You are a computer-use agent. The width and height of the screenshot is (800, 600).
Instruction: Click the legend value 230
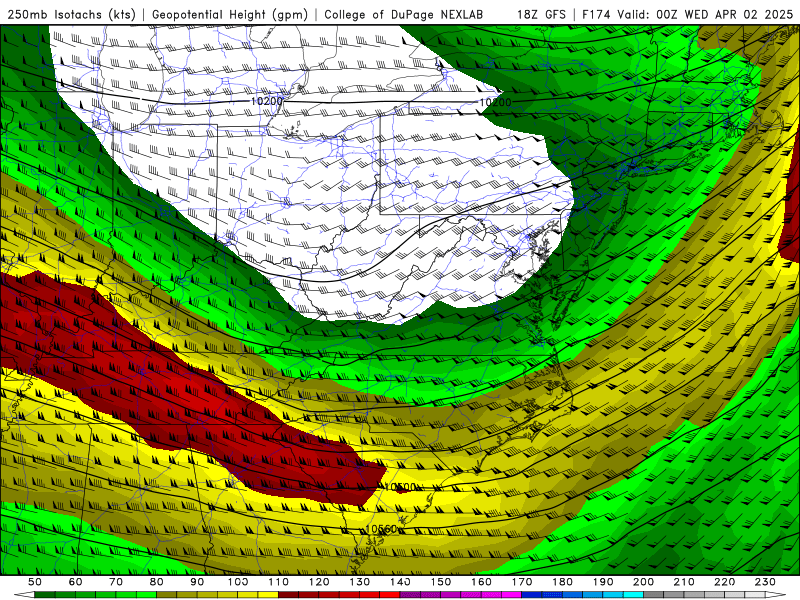click(766, 582)
